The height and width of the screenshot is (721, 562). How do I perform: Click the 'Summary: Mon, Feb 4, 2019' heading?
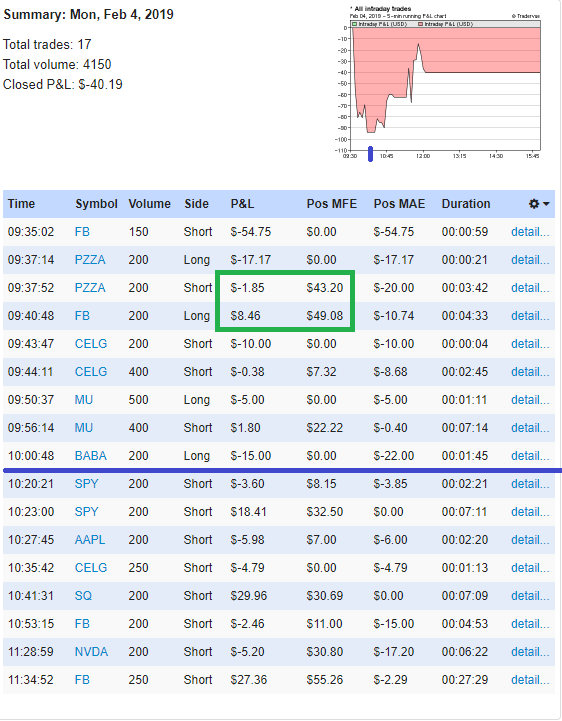[88, 14]
